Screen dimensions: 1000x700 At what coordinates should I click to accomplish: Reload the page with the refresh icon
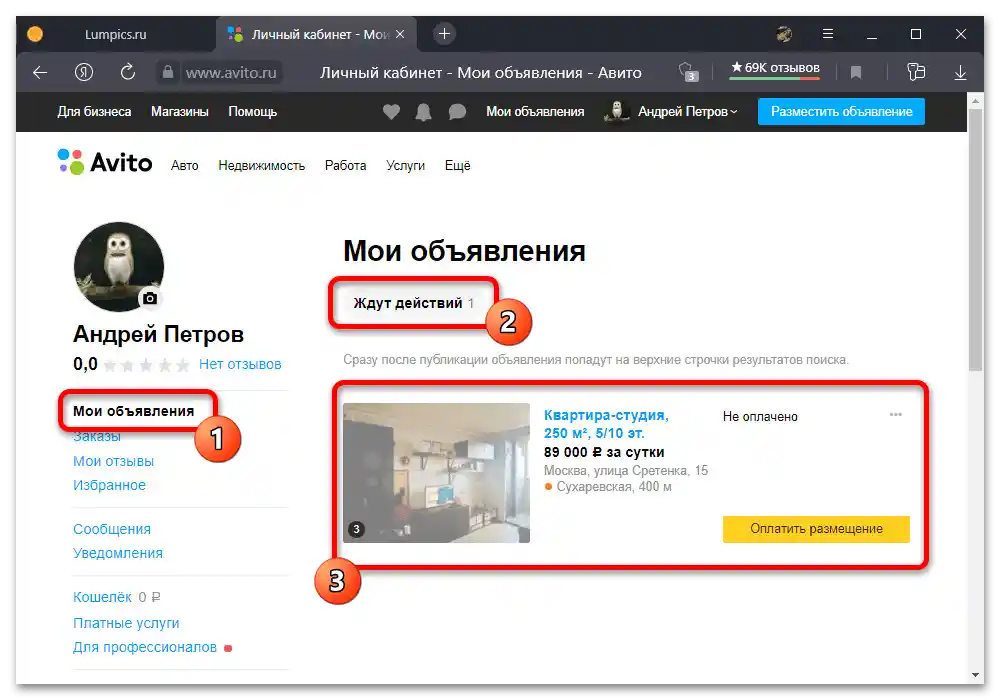tap(128, 72)
